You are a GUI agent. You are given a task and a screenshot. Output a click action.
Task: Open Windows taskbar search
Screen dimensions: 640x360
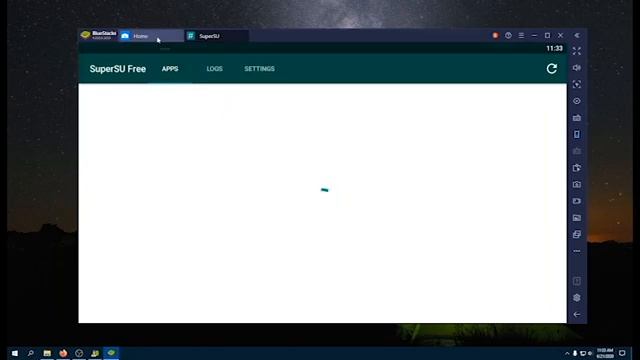click(31, 353)
